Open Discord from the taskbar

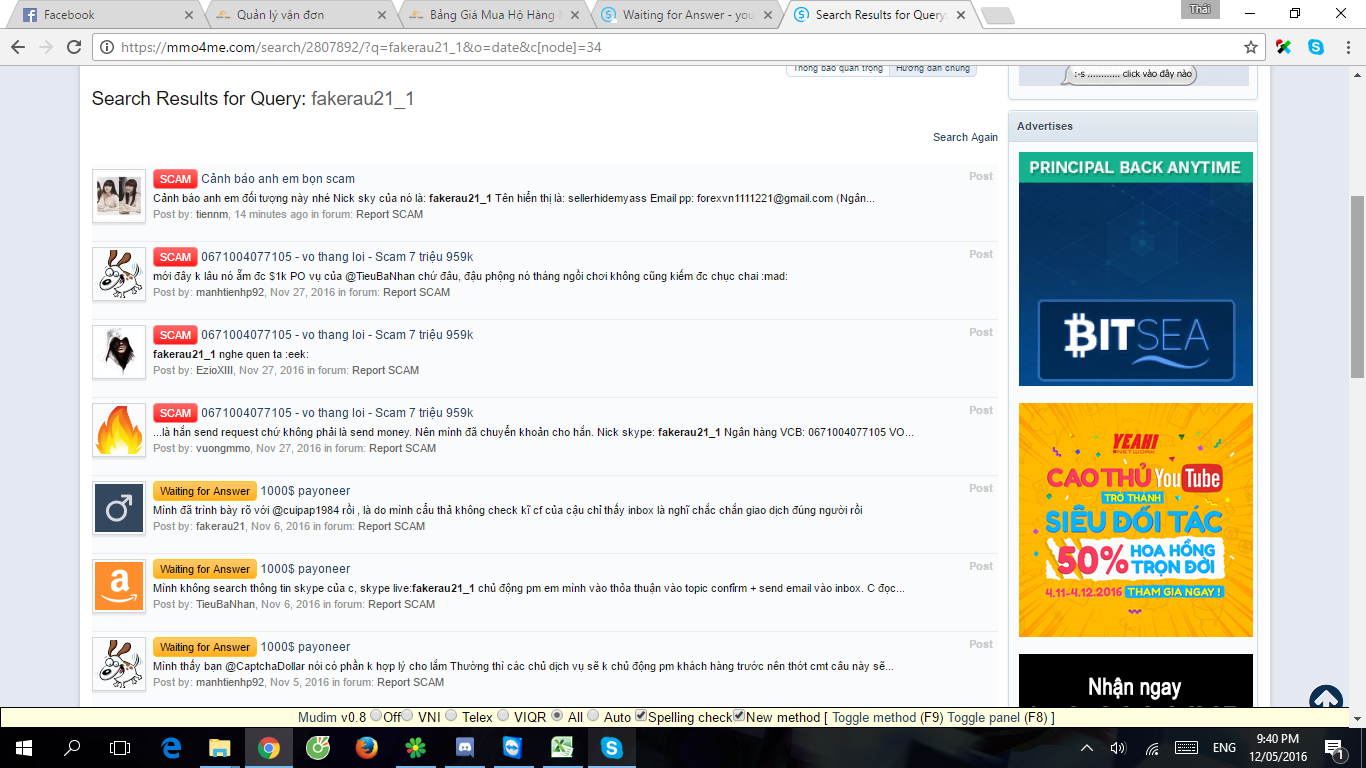[x=464, y=748]
